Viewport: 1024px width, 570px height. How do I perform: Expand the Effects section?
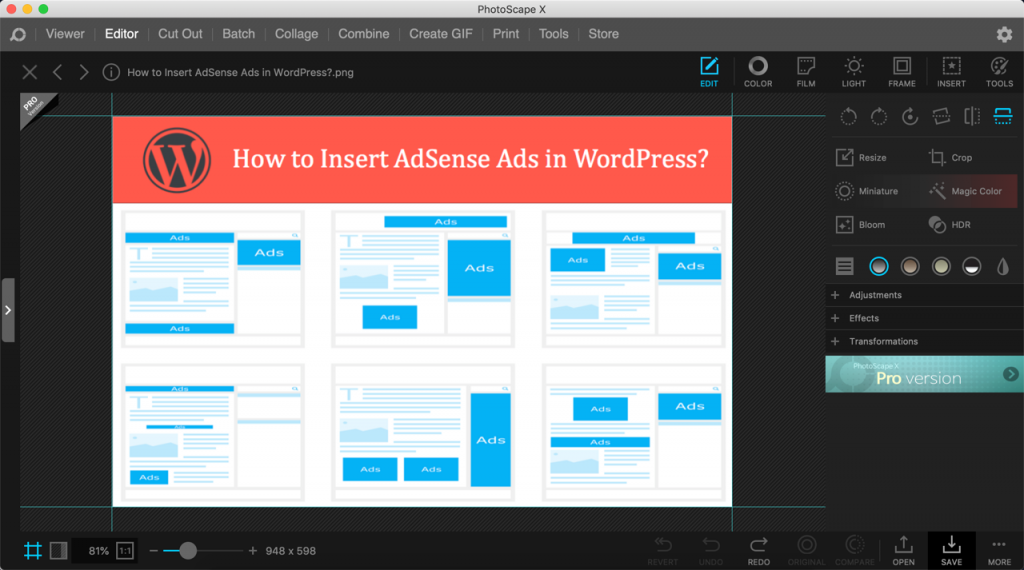863,318
